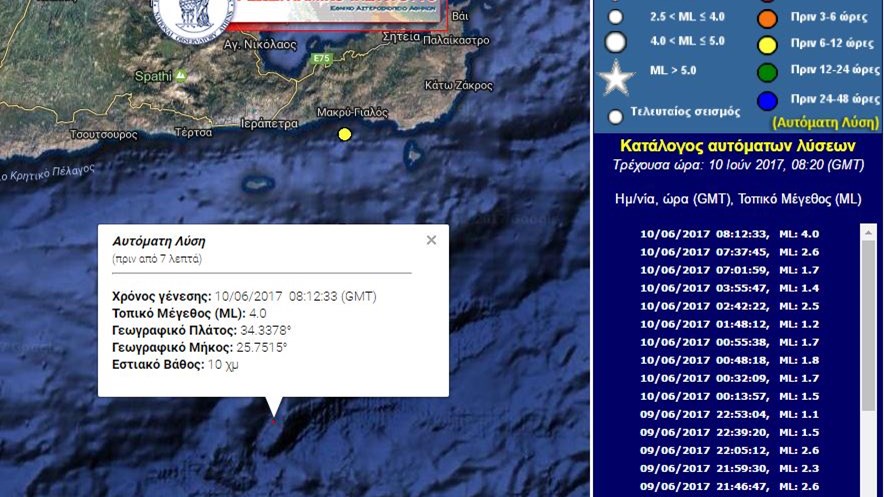Select the 09/06/2017 21:59:30 ML 2.3 entry

click(x=730, y=468)
